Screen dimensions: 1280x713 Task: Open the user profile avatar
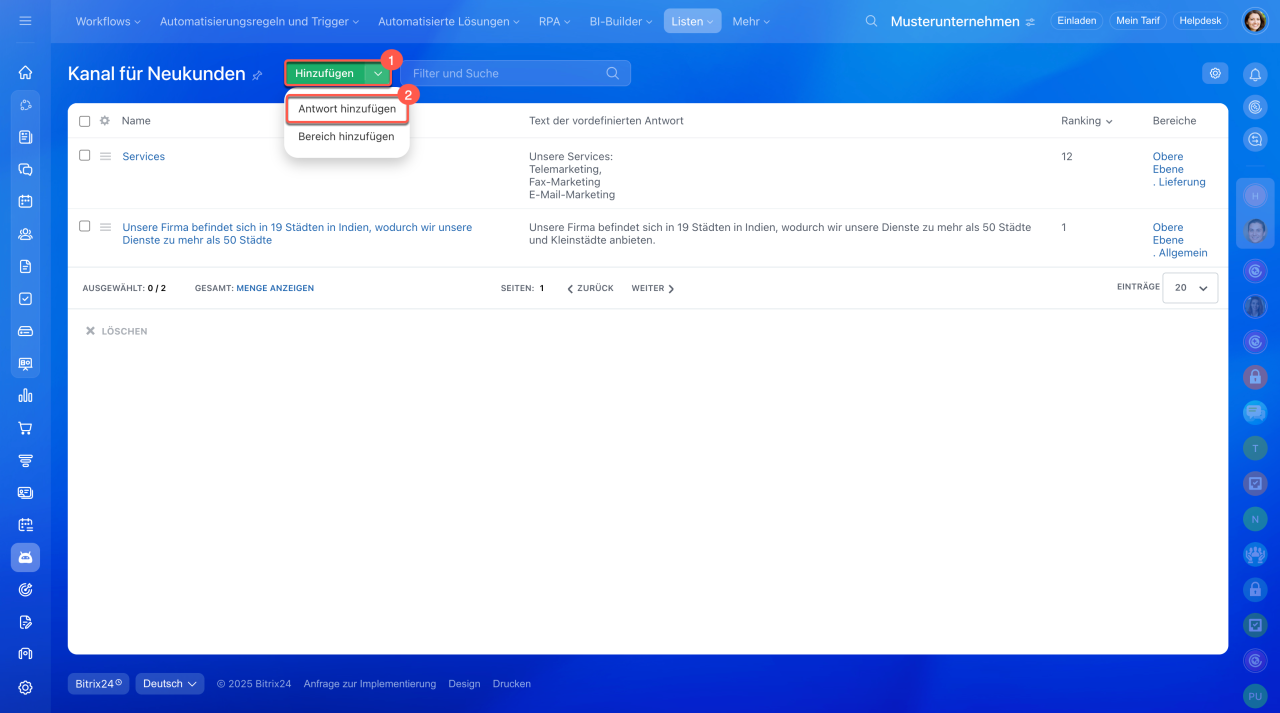pos(1254,21)
